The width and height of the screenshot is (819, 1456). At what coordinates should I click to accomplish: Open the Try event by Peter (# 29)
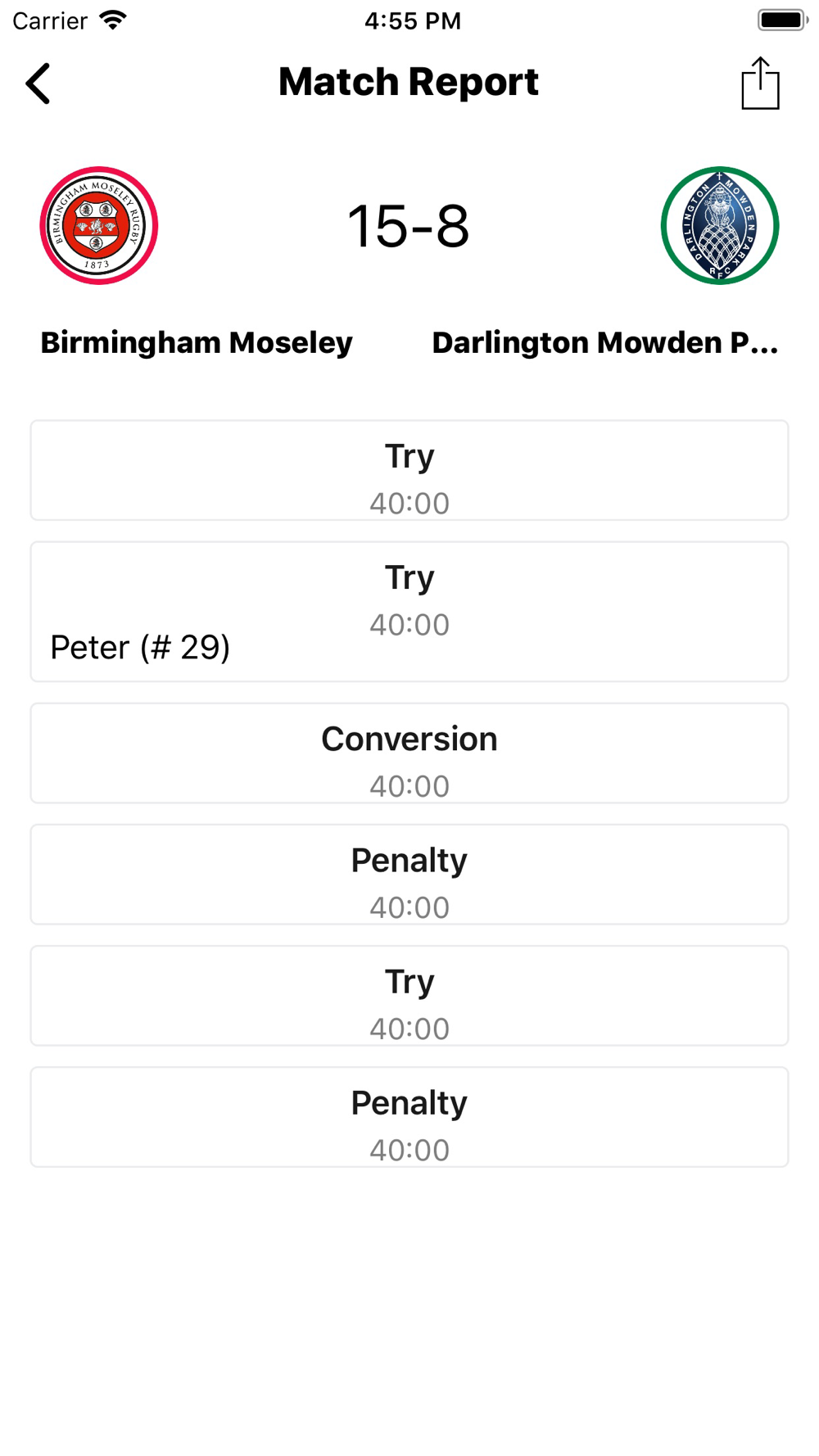409,611
